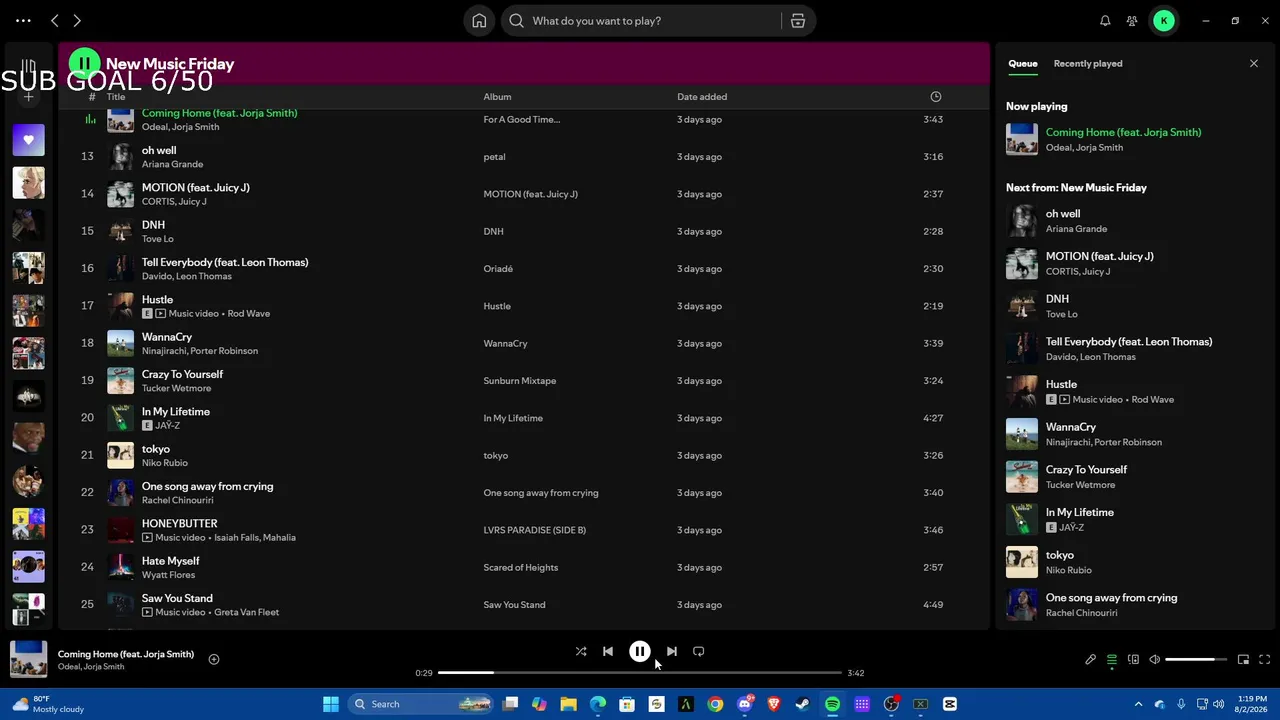Mute with the speaker icon
The image size is (1280, 720).
click(1155, 659)
